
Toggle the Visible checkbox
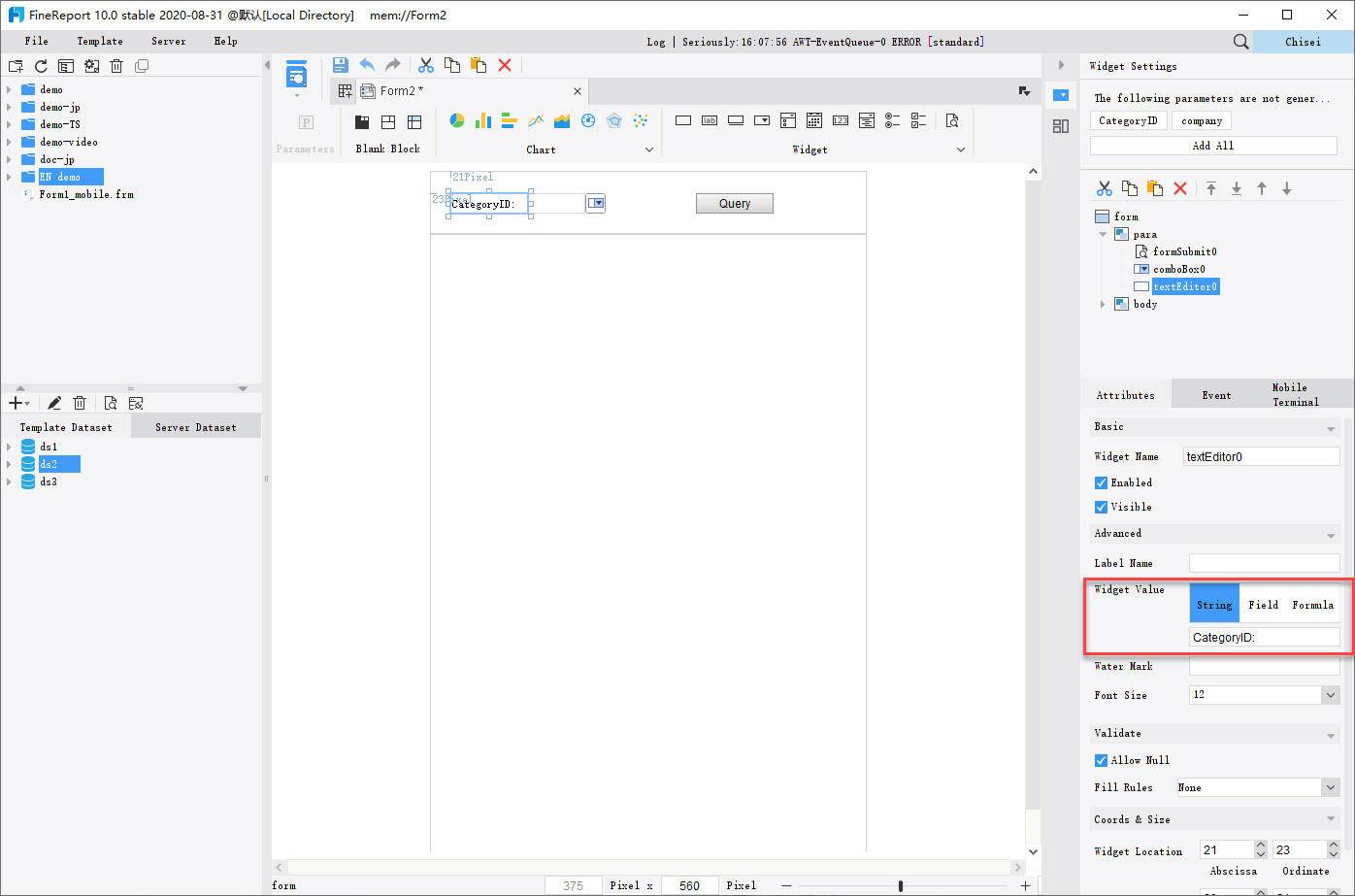coord(1101,507)
